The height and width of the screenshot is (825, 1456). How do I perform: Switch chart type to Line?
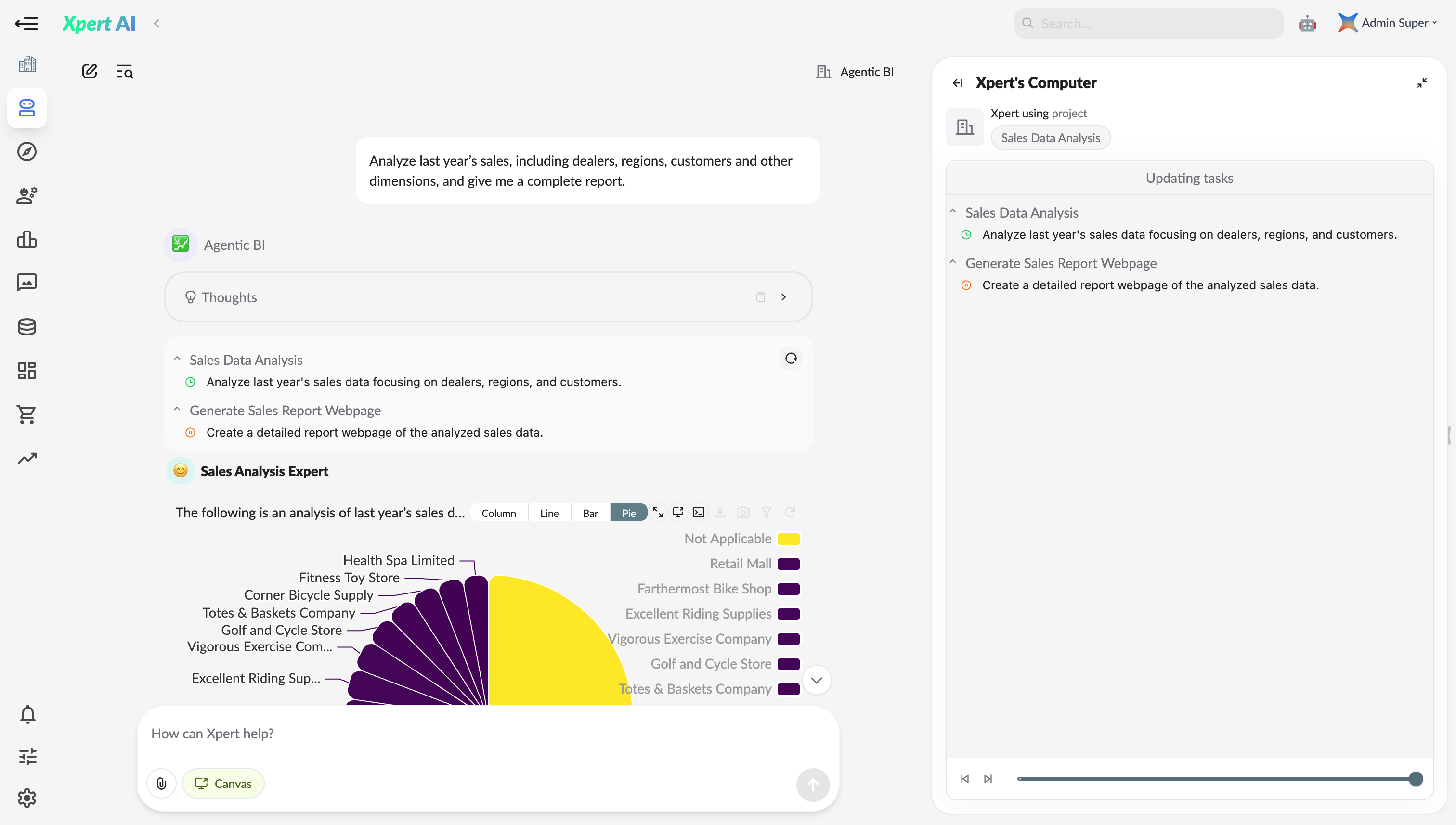click(x=548, y=513)
